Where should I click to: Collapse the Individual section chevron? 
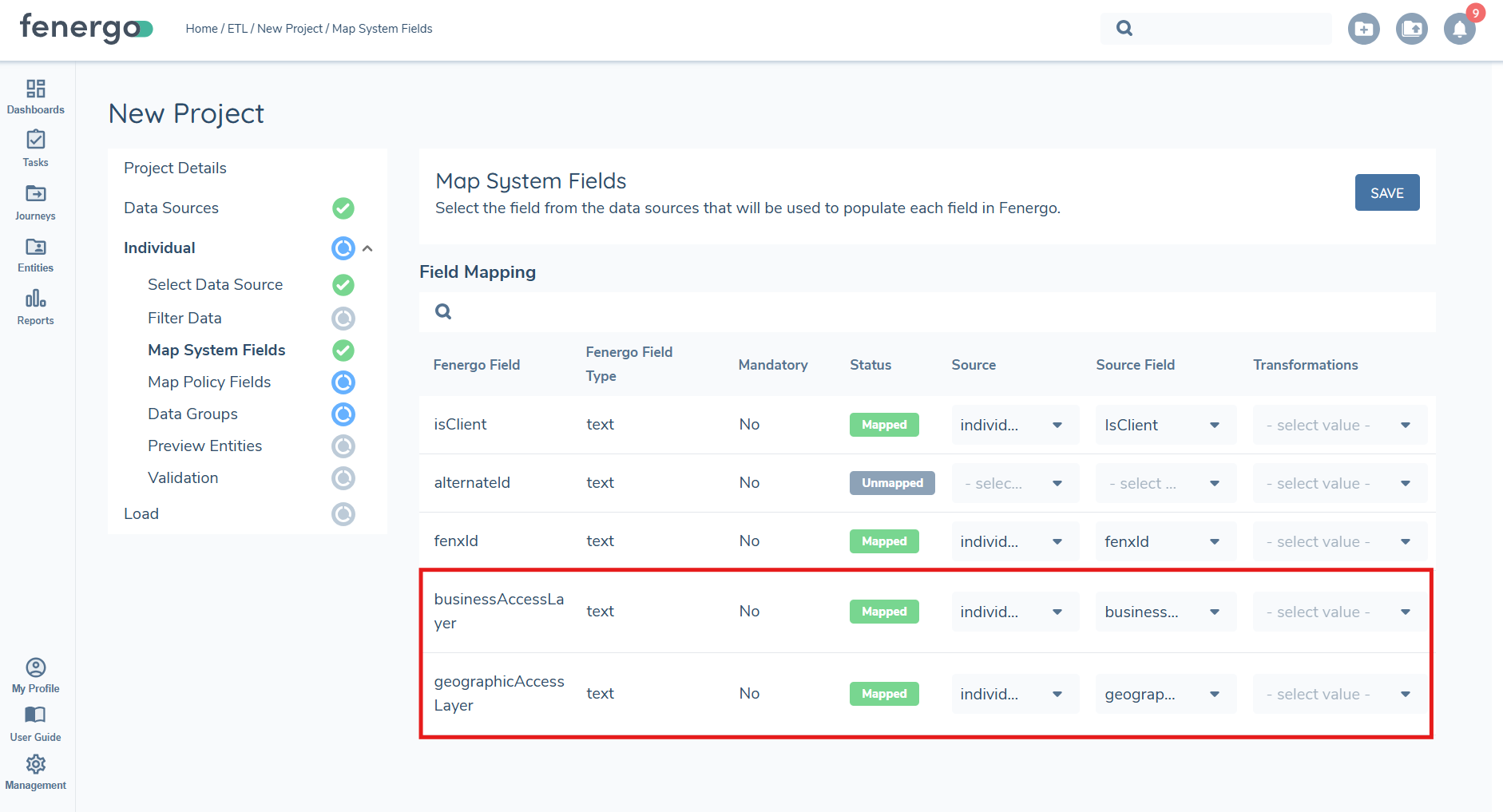pos(367,248)
